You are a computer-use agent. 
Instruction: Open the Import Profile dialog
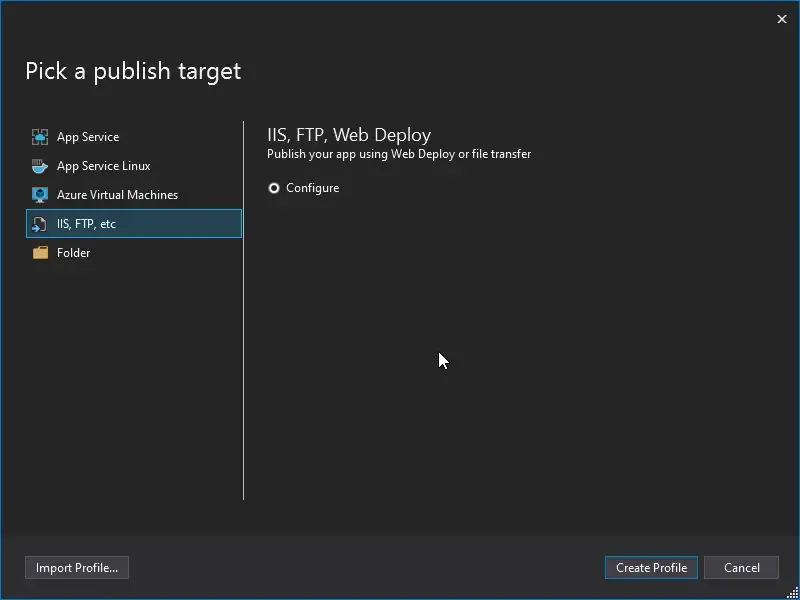[76, 567]
